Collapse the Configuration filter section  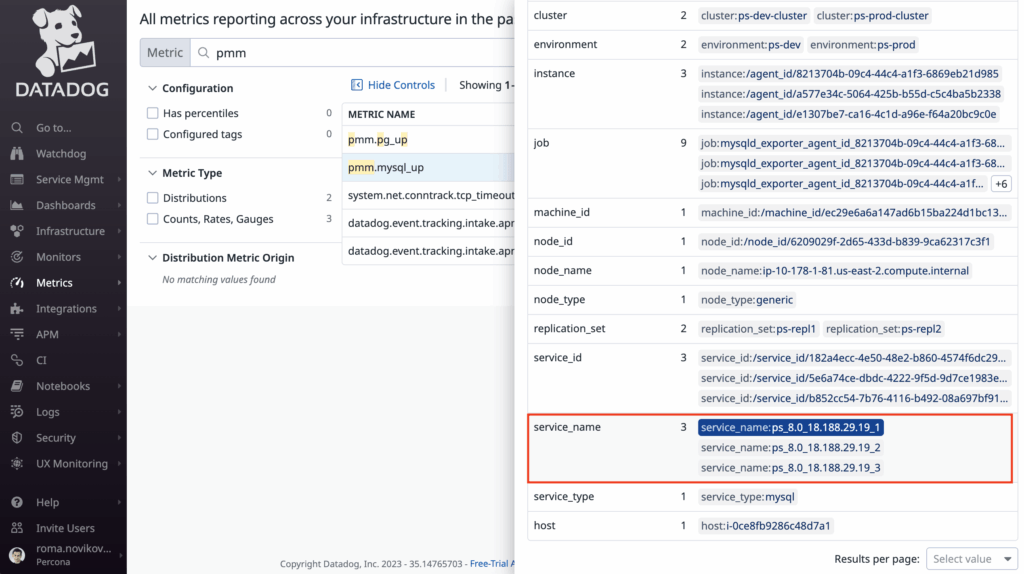[152, 88]
